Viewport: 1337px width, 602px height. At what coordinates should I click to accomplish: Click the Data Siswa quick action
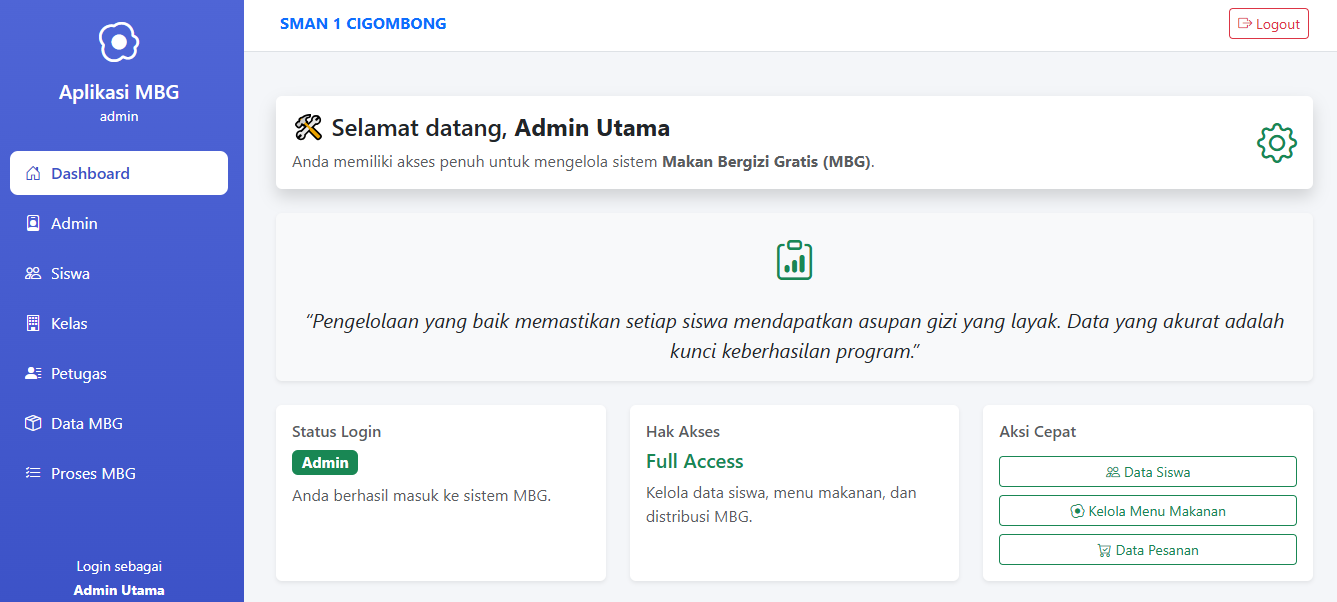1147,472
